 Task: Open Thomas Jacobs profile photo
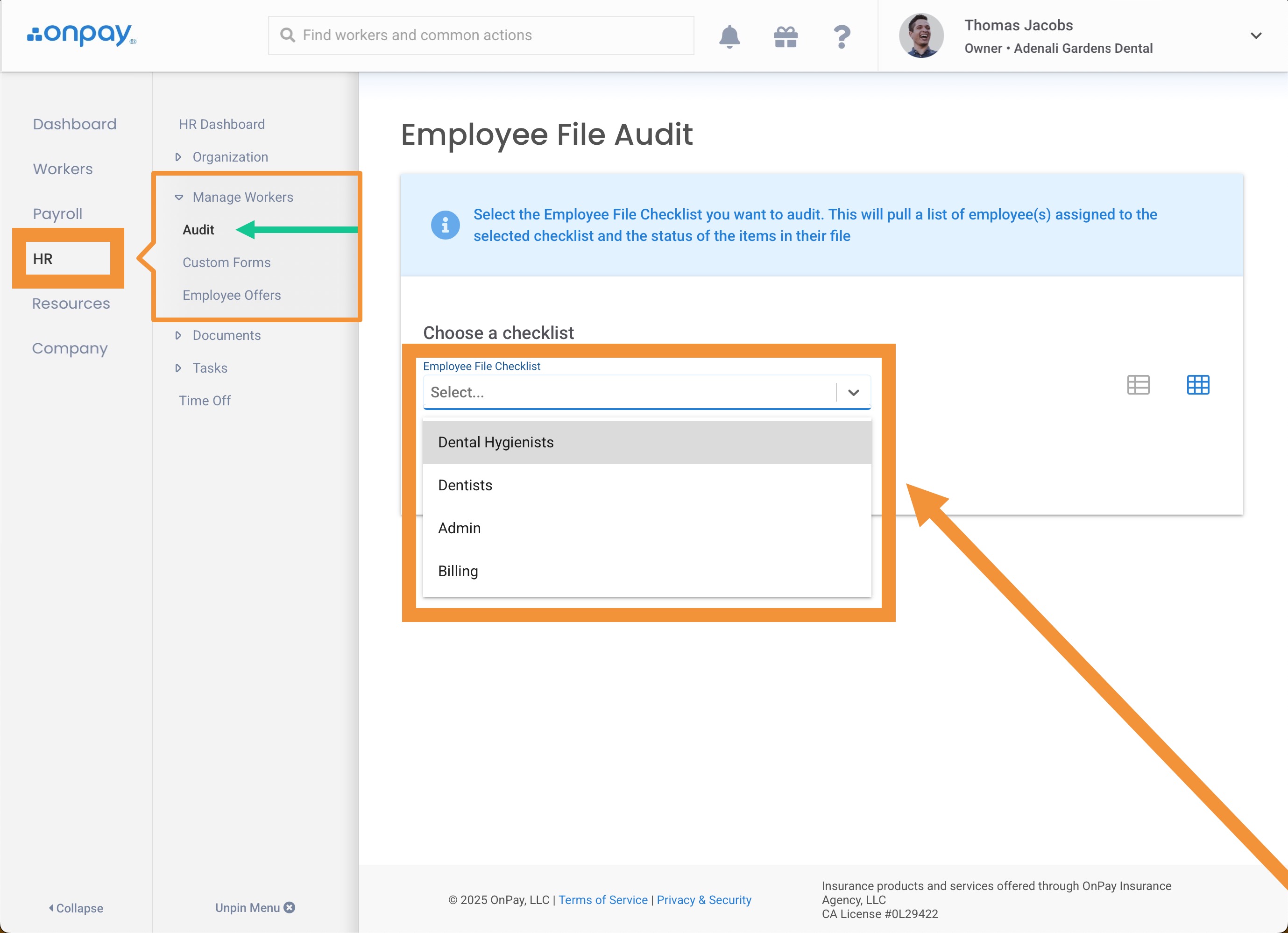(921, 36)
